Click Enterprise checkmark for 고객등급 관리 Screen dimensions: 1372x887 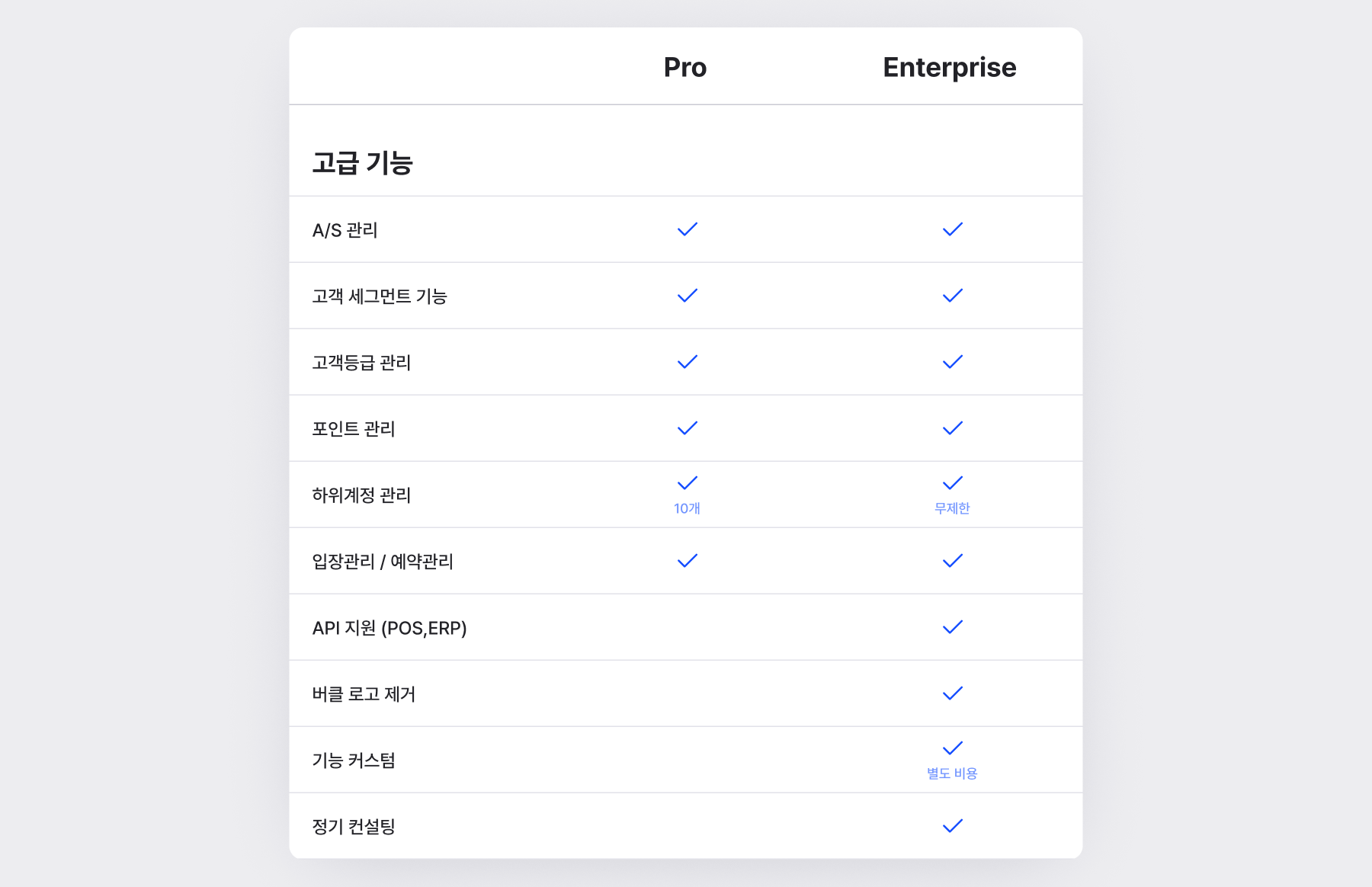[953, 362]
